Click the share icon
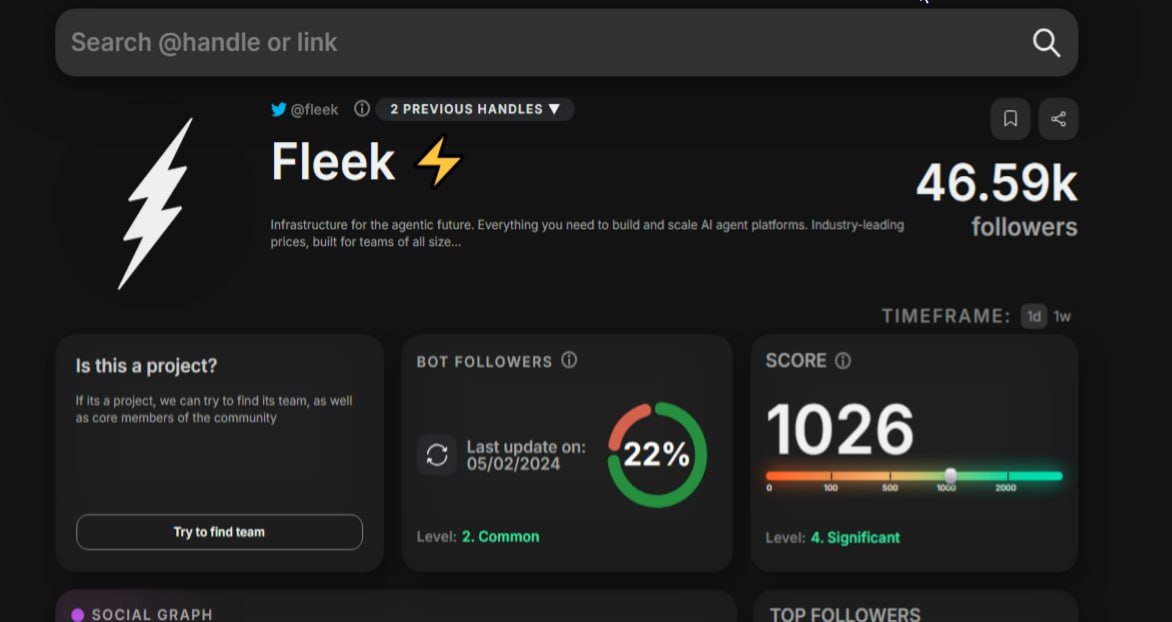This screenshot has width=1172, height=622. click(1058, 119)
